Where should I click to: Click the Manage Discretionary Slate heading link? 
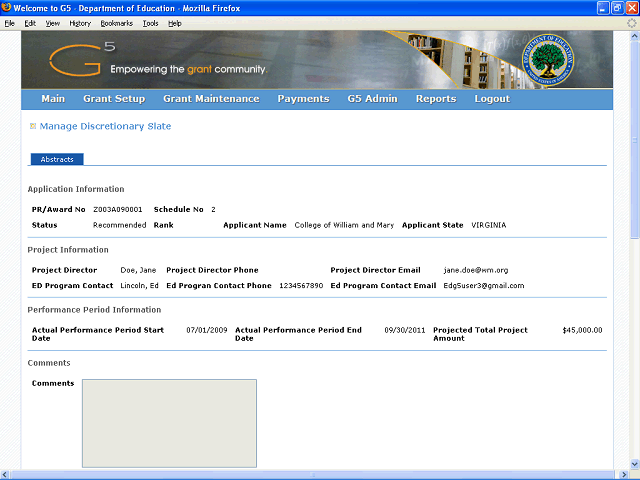coord(105,126)
